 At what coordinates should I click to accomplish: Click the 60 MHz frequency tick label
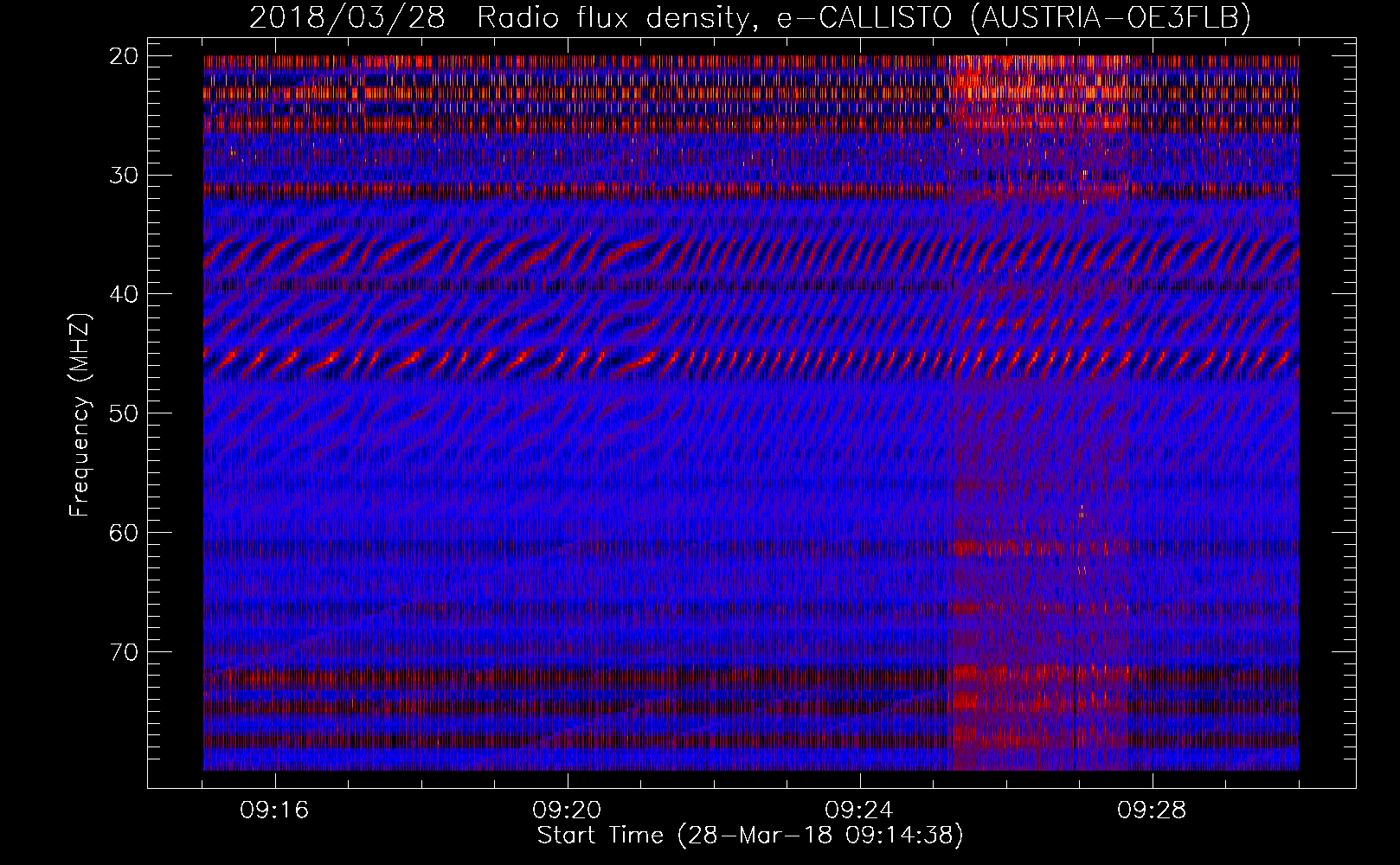124,533
